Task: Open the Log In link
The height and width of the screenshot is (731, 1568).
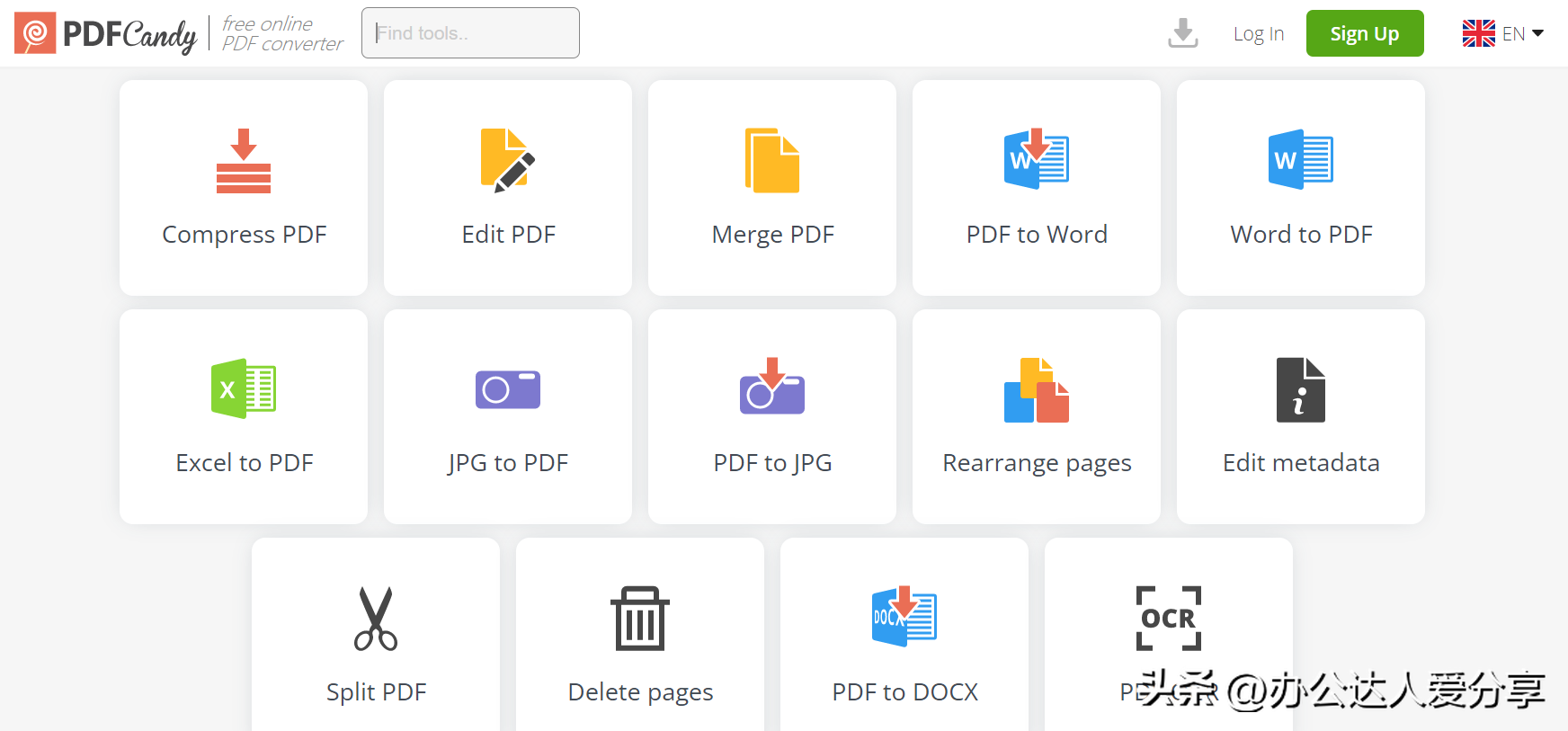Action: 1259,33
